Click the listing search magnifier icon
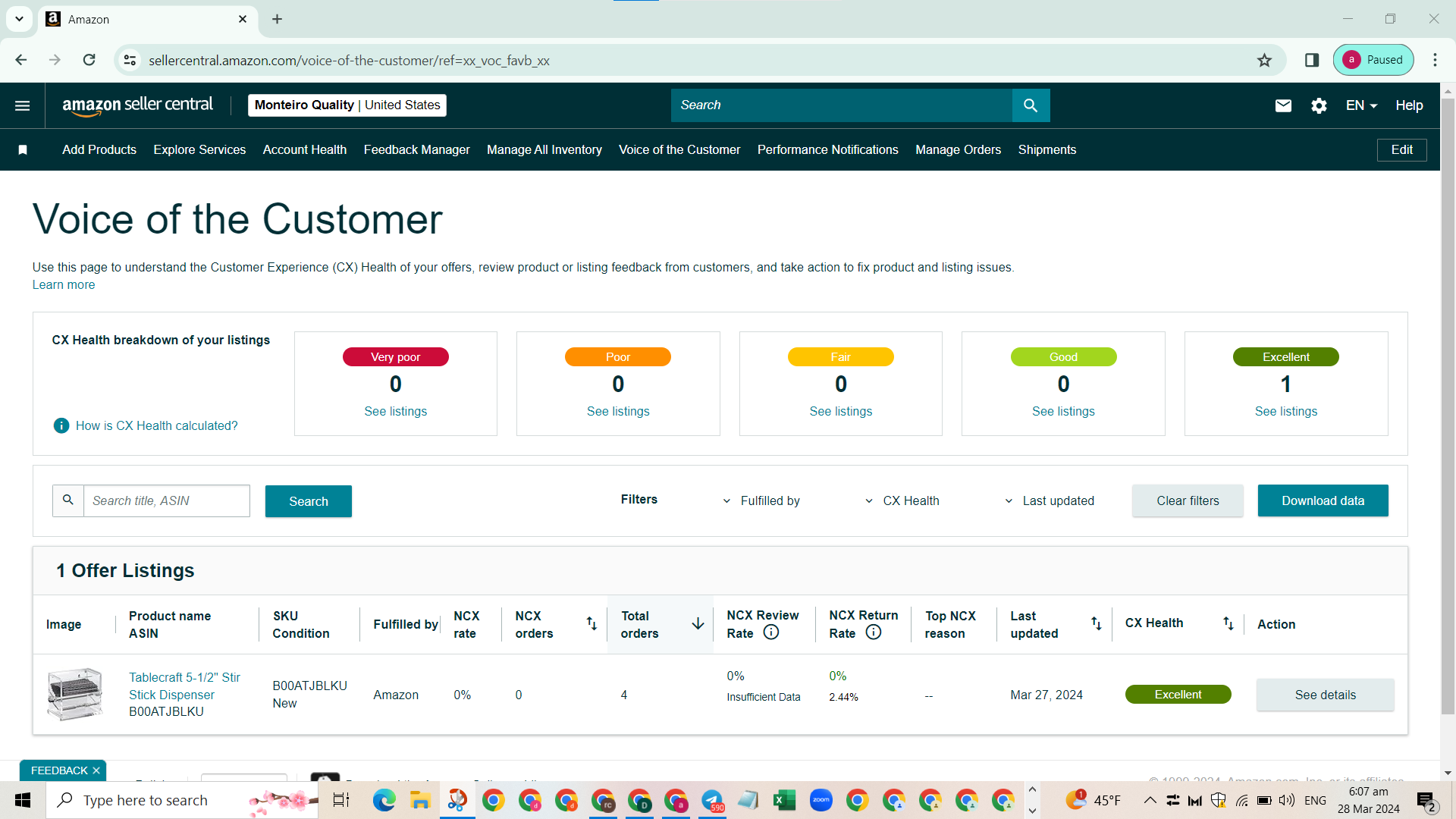 point(68,500)
